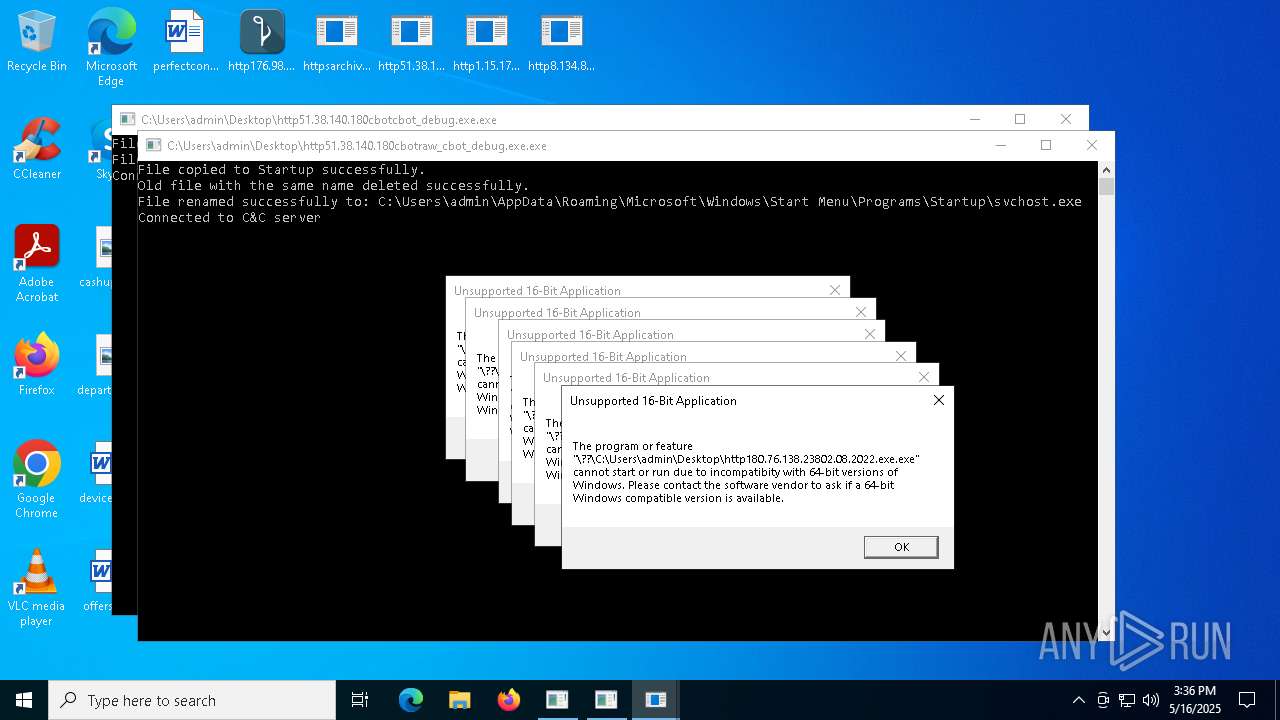Select the http176.98 desktop file icon

261,42
